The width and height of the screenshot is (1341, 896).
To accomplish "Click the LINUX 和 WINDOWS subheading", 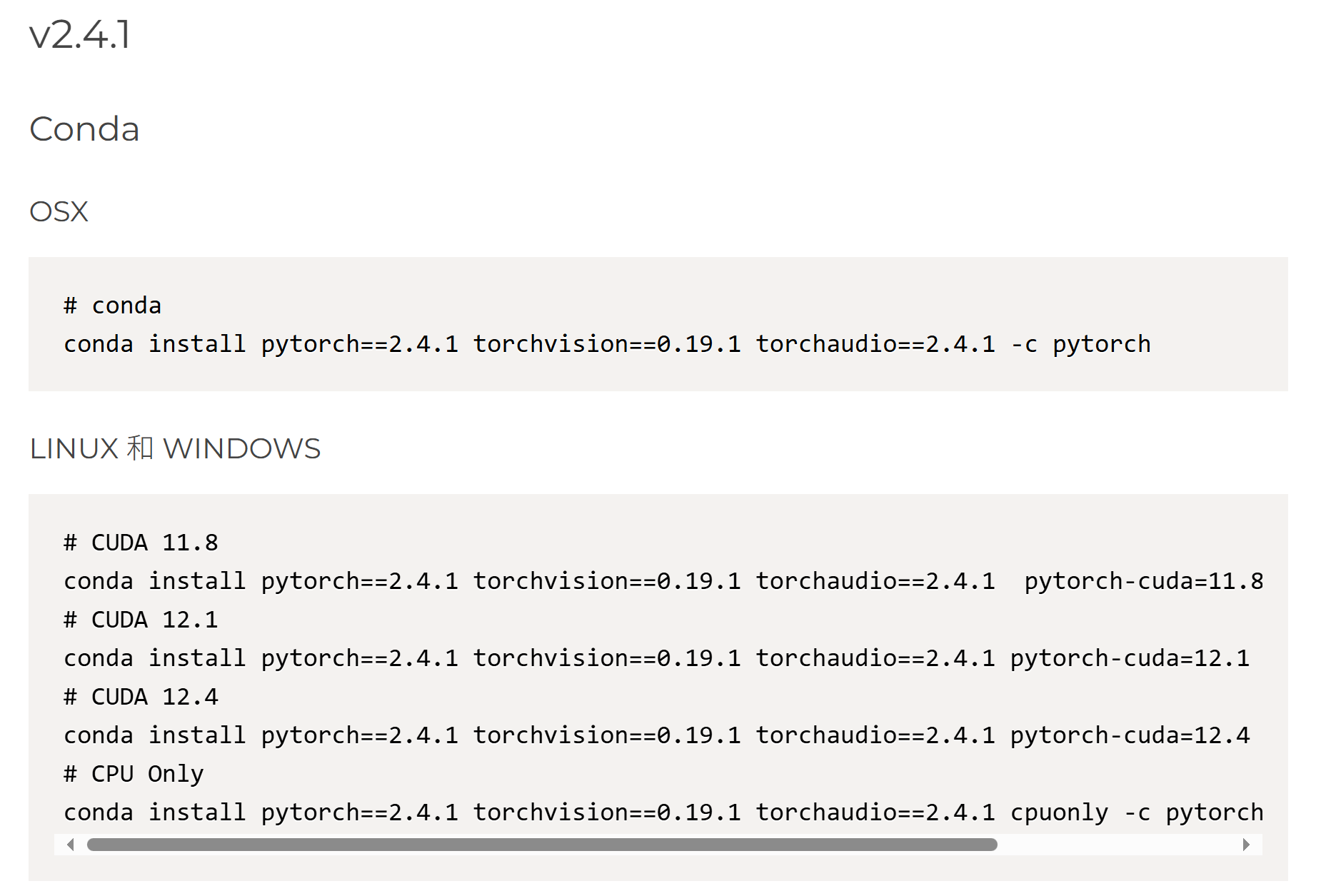I will click(x=174, y=448).
